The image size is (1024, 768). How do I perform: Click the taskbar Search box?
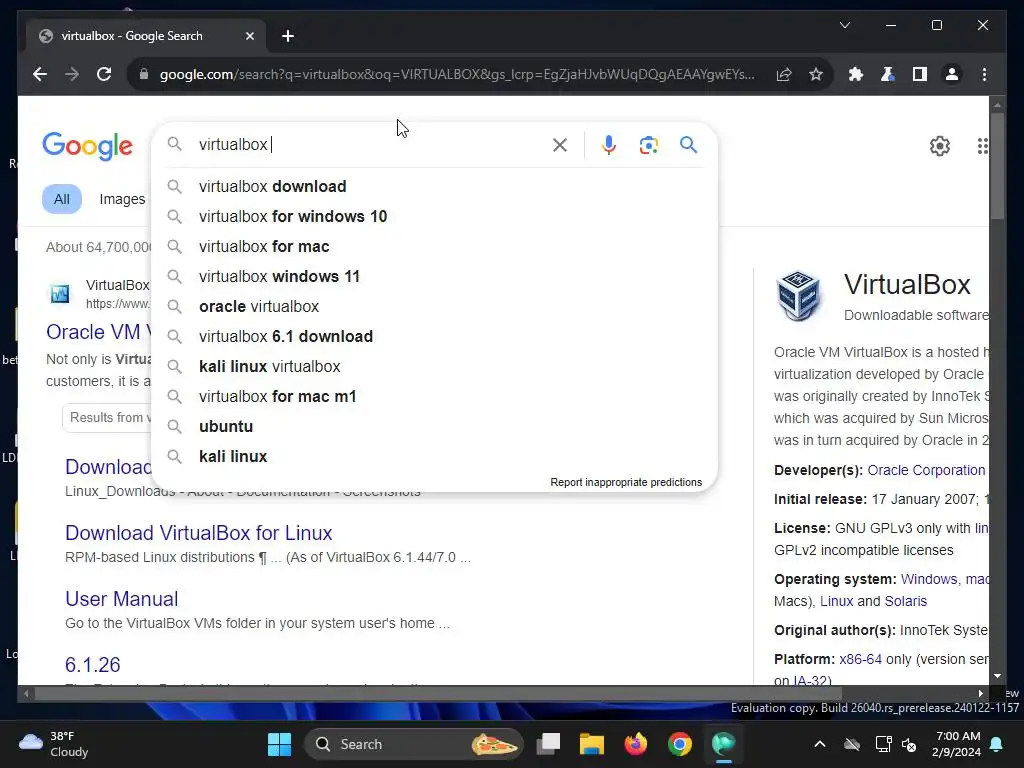tap(413, 744)
